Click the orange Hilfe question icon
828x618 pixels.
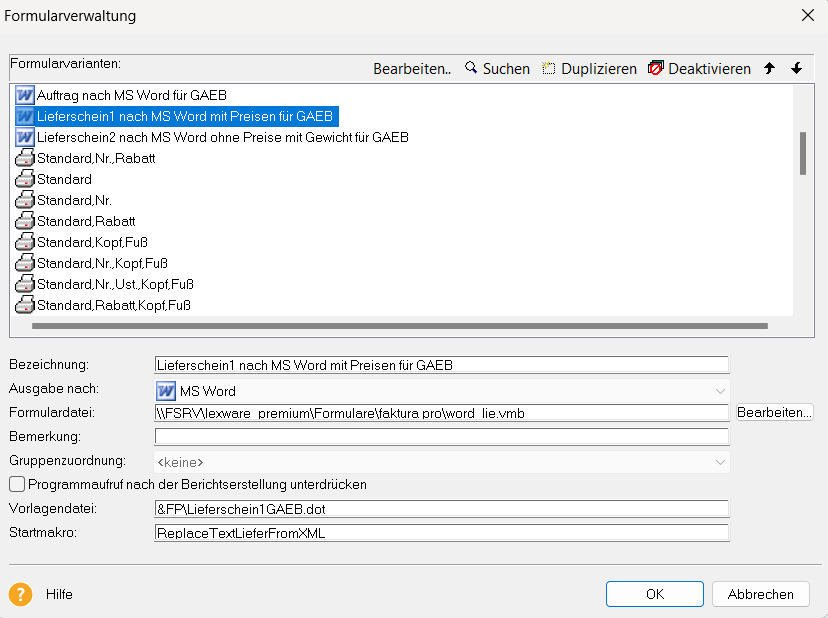tap(20, 594)
